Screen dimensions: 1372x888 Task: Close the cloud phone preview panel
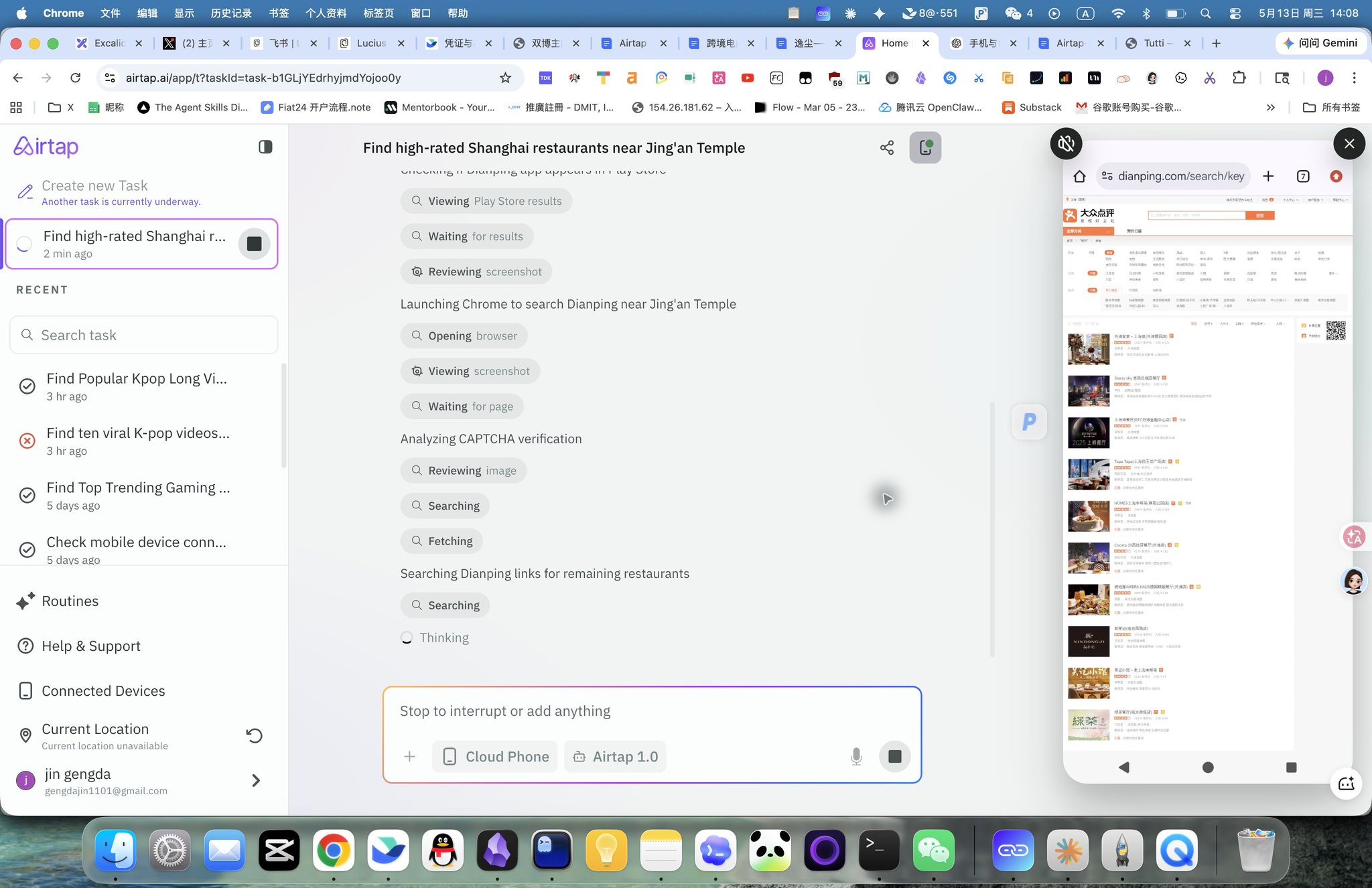1349,143
